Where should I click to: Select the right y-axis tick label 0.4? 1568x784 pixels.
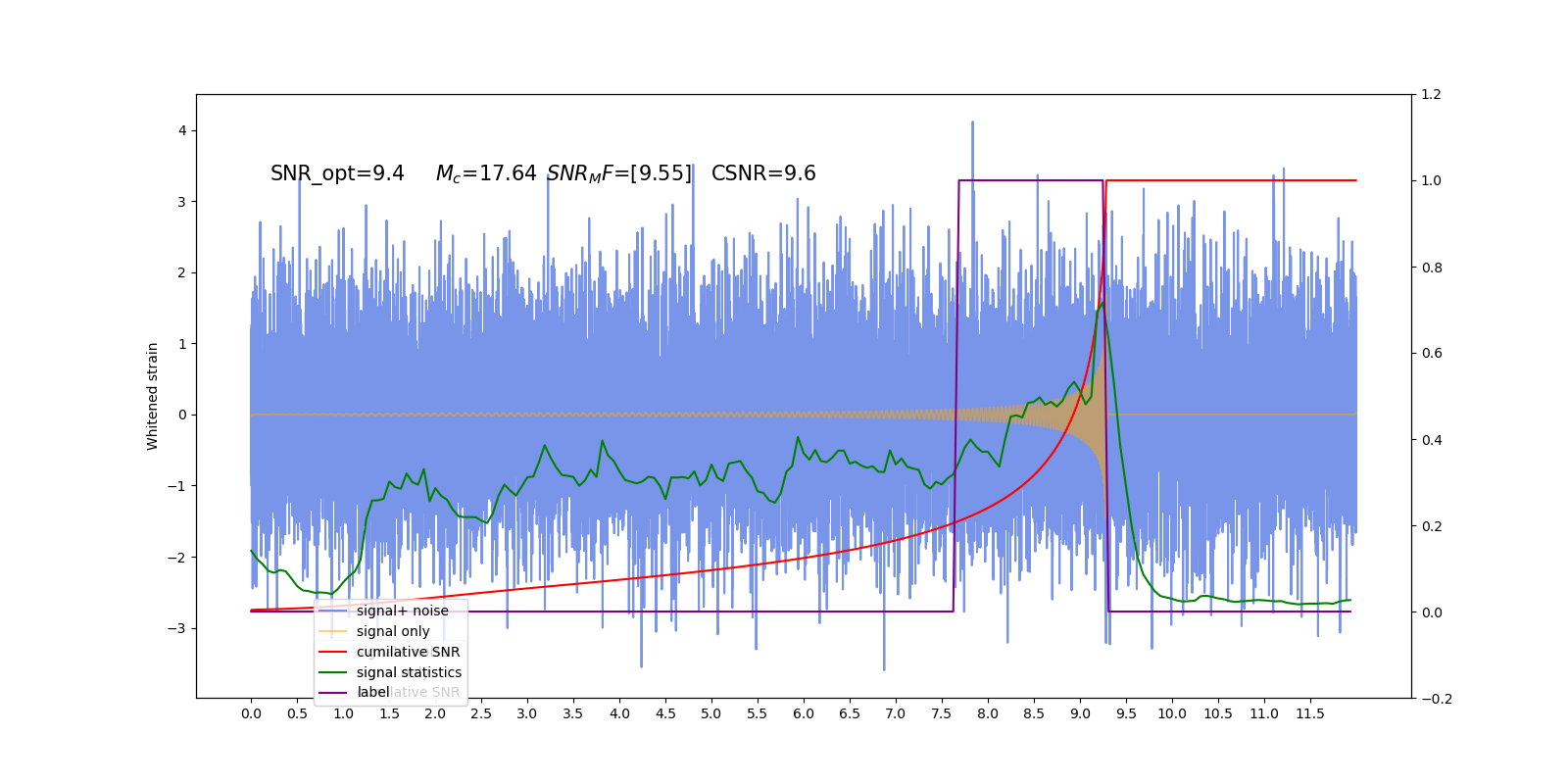(x=1431, y=440)
